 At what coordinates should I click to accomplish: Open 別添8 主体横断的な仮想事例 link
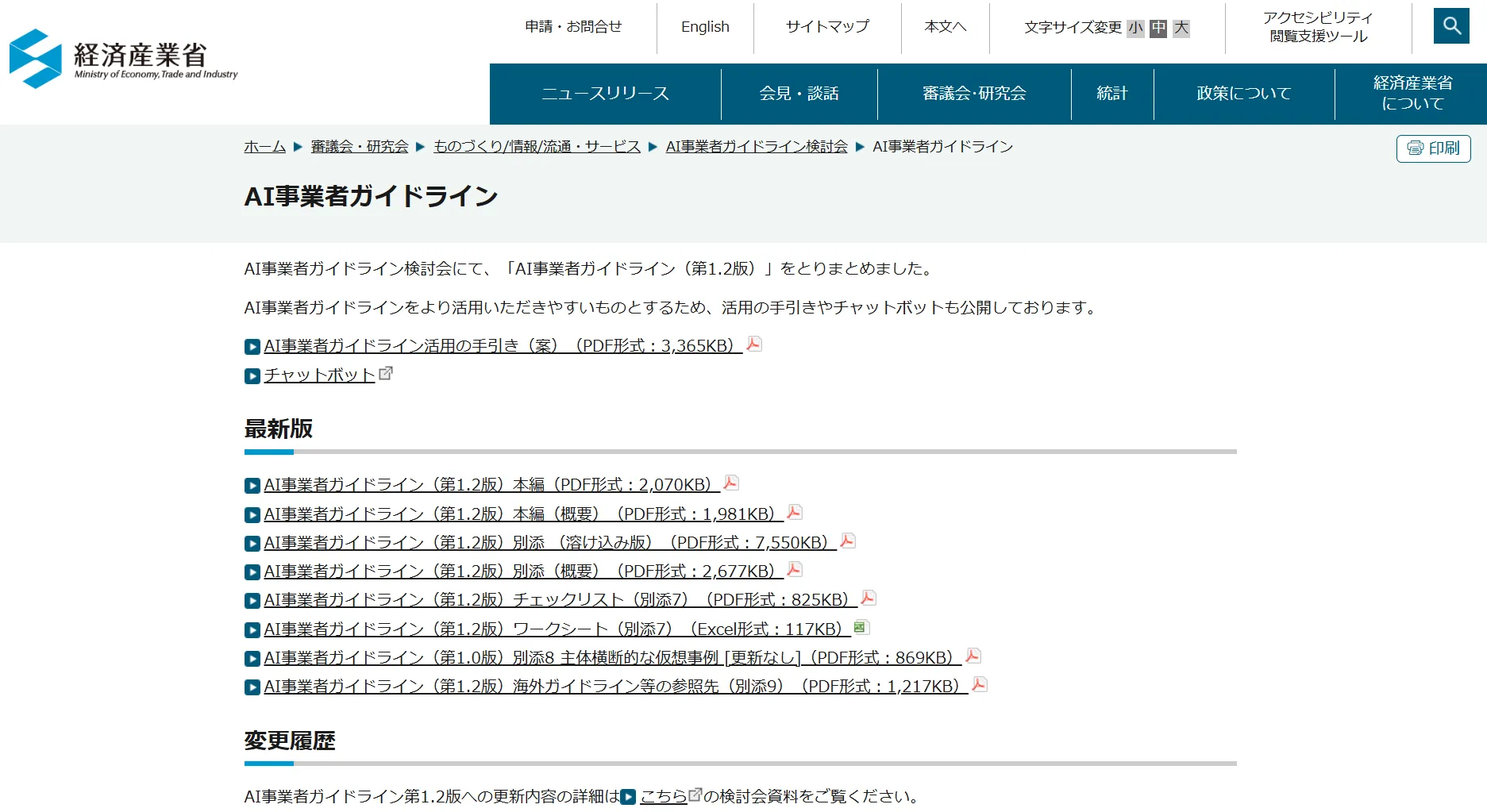[613, 658]
